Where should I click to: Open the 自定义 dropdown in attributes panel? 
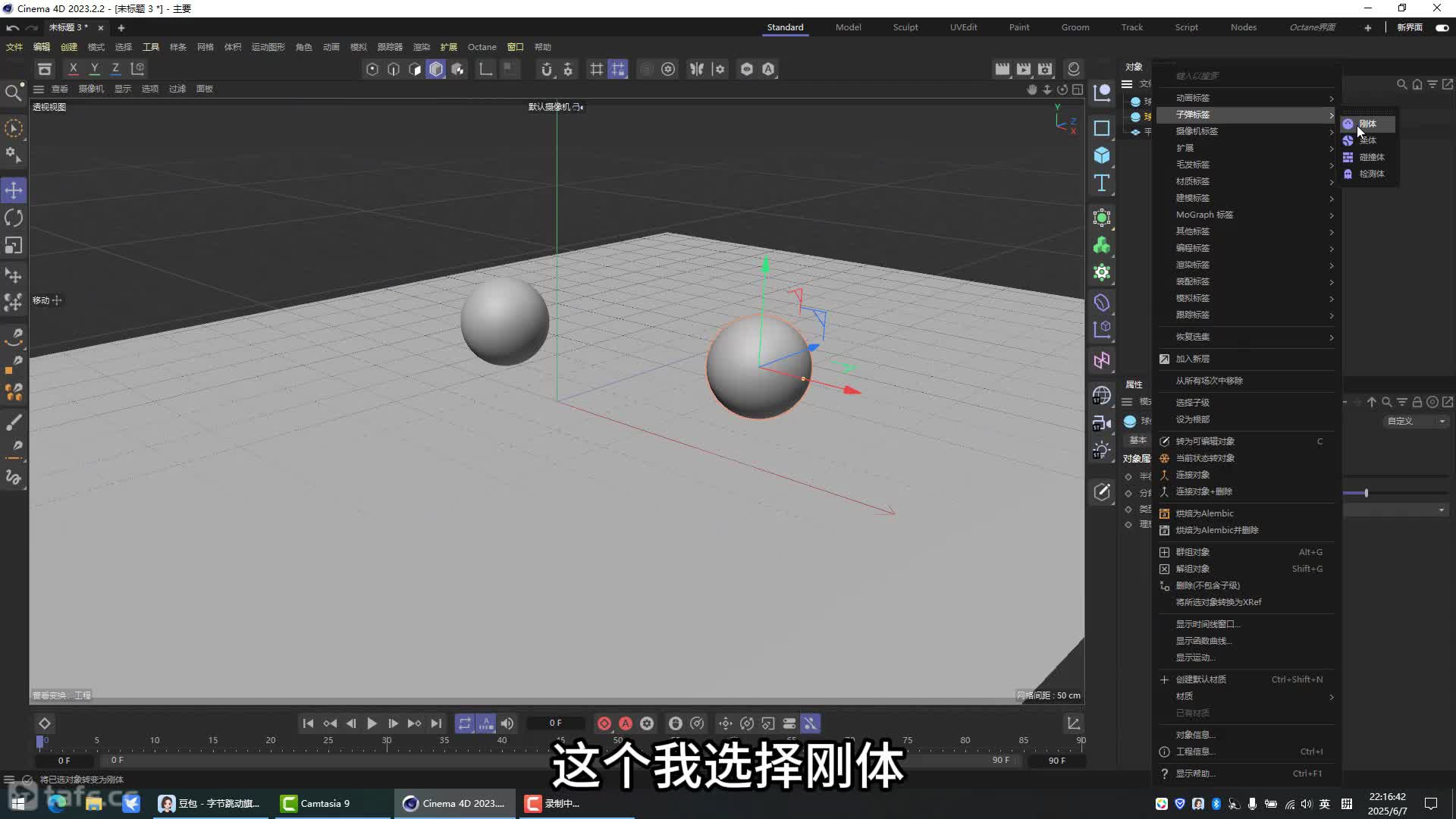click(x=1415, y=421)
